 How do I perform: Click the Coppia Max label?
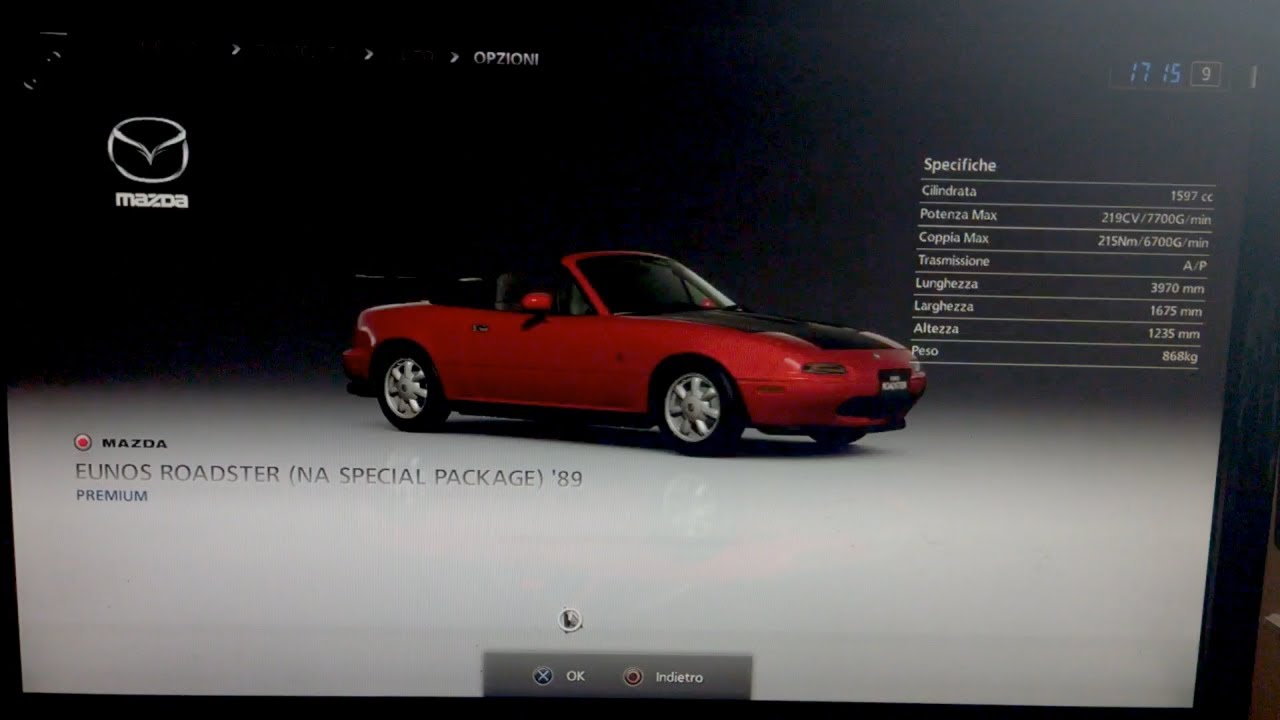[x=954, y=238]
